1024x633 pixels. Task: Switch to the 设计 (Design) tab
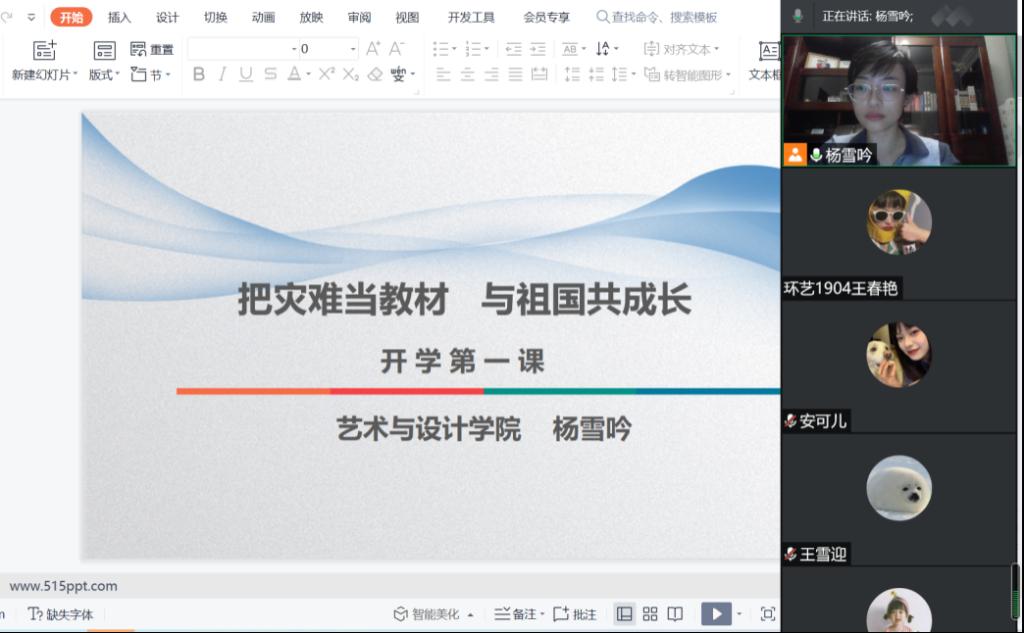(167, 17)
